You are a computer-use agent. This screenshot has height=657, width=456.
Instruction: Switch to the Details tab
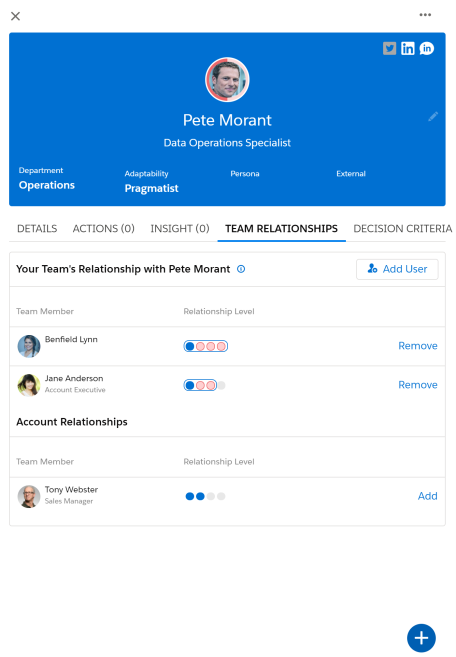[x=37, y=228]
